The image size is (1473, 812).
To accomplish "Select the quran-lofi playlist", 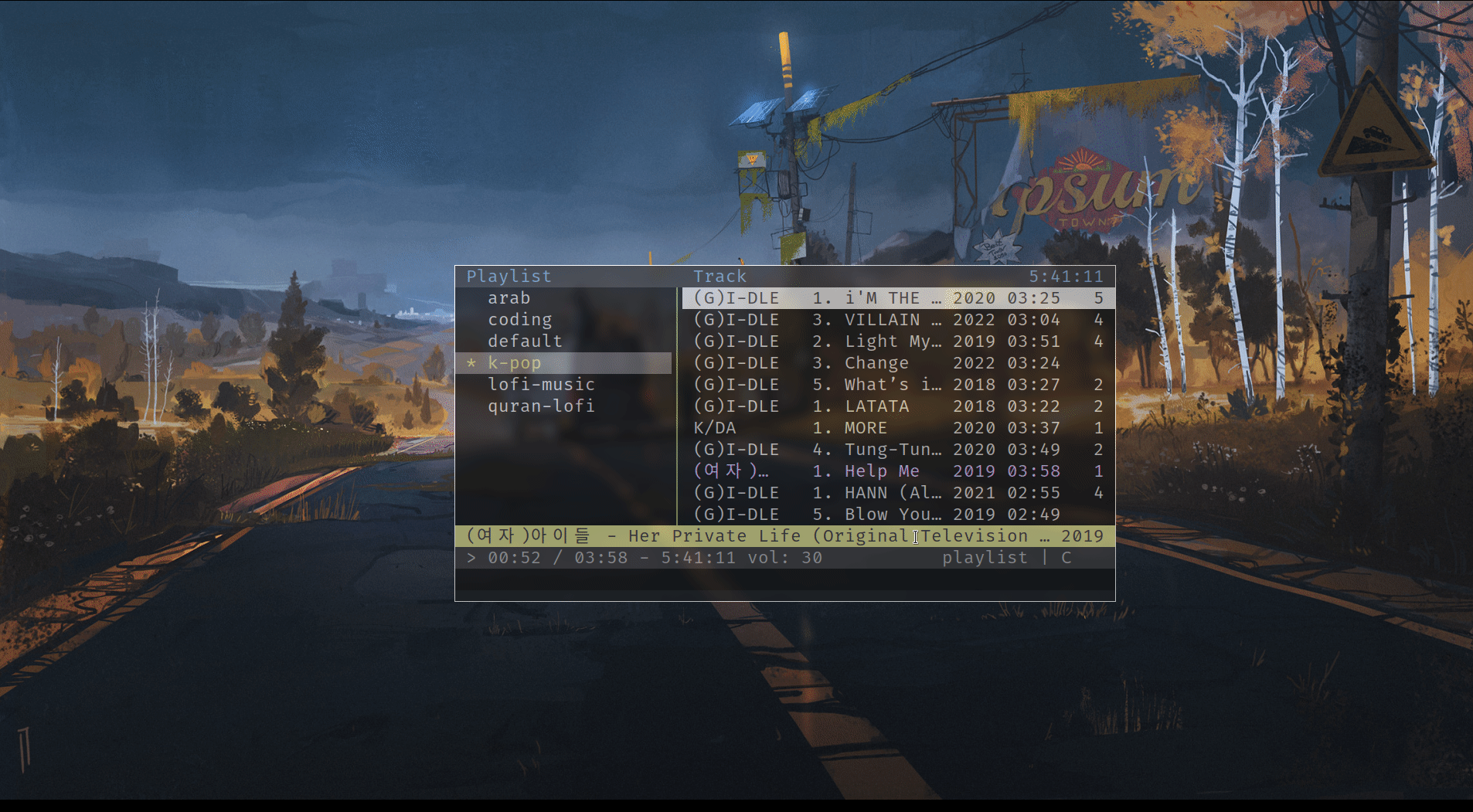I will pyautogui.click(x=541, y=406).
